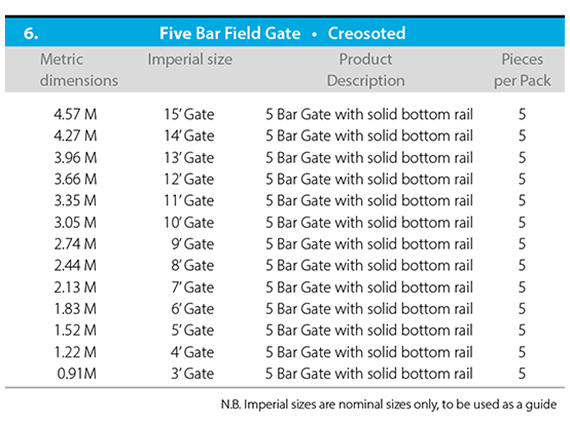Click the Five Bar Field Gate title

282,33
